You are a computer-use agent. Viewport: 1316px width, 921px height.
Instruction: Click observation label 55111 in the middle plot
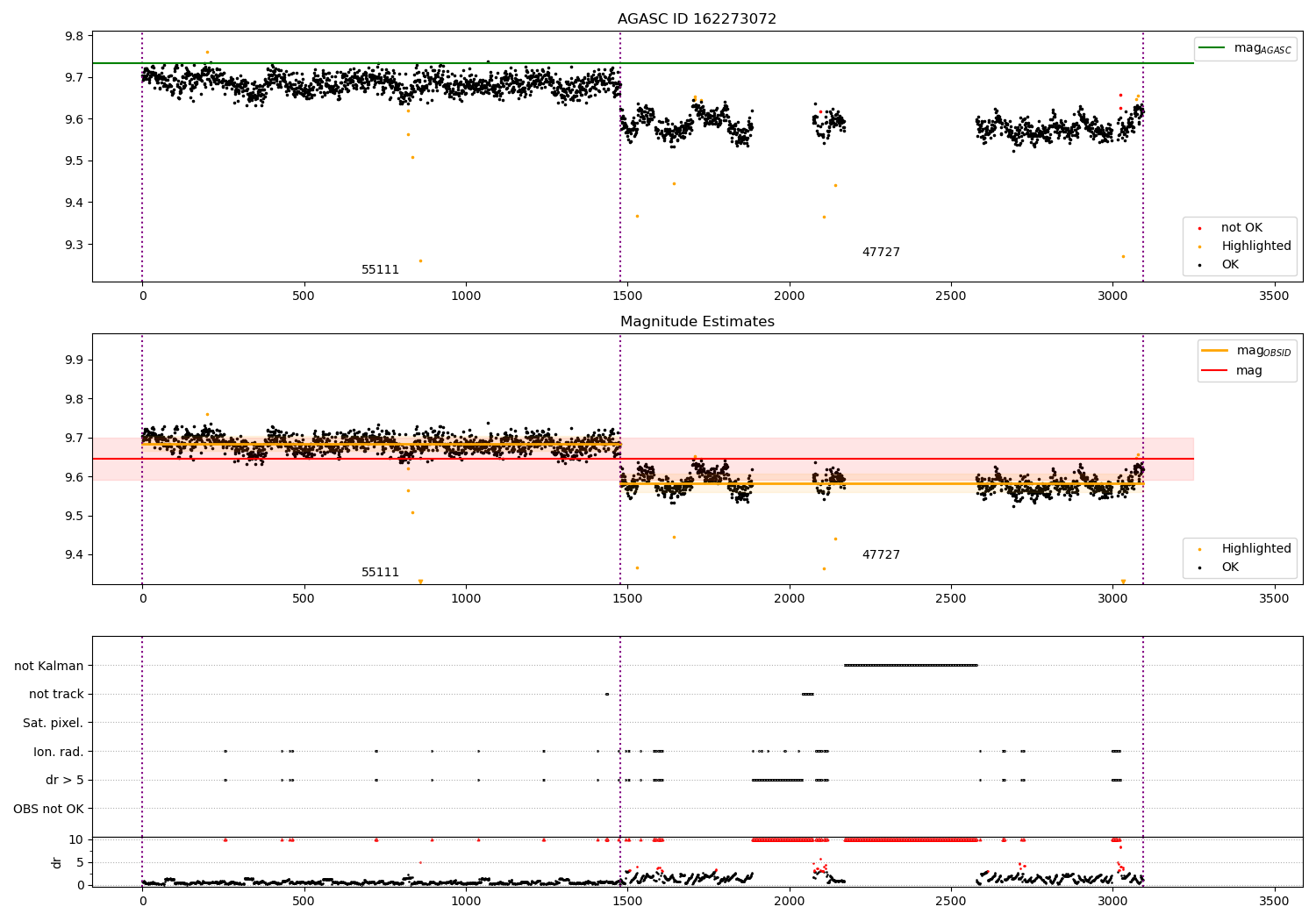(x=380, y=573)
